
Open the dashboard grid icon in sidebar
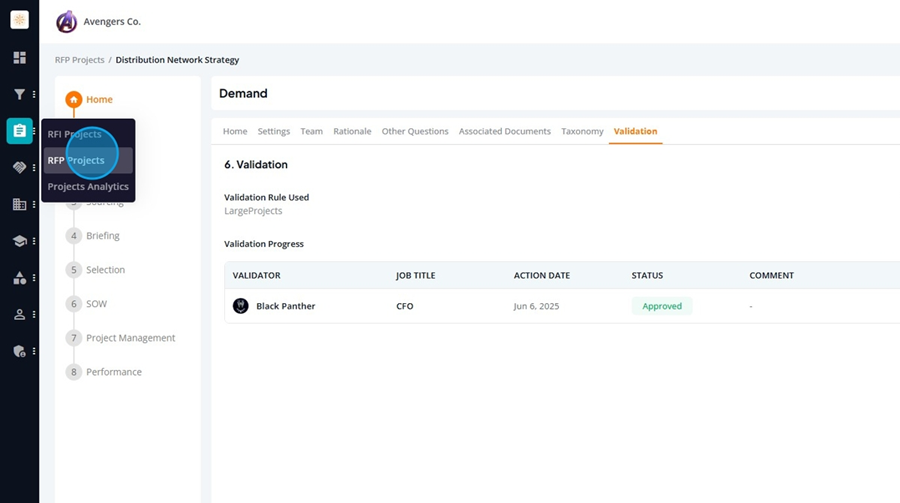[20, 57]
